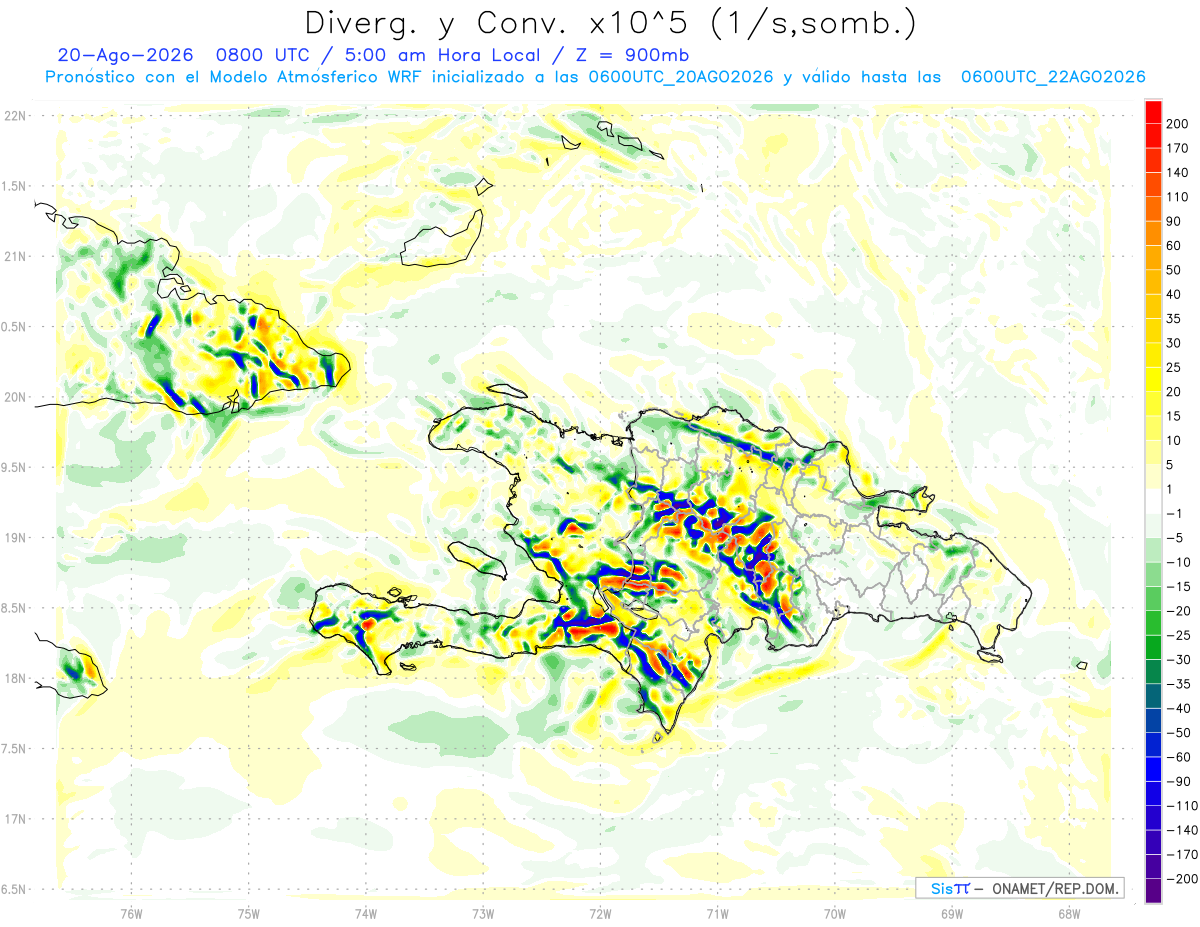Click the '19N' latitude label
This screenshot has width=1200, height=927.
click(14, 537)
